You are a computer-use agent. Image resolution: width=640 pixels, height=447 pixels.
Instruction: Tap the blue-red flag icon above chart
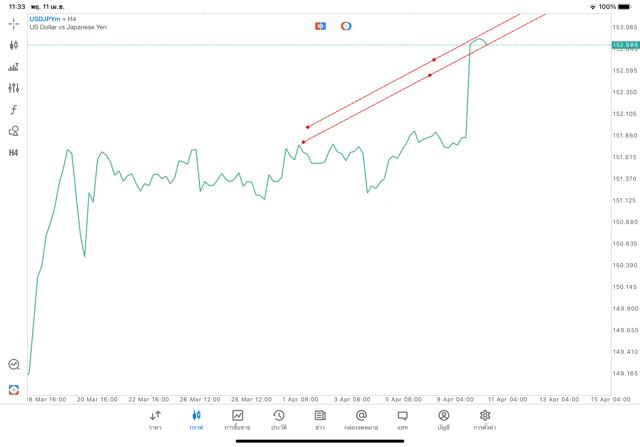[x=321, y=26]
